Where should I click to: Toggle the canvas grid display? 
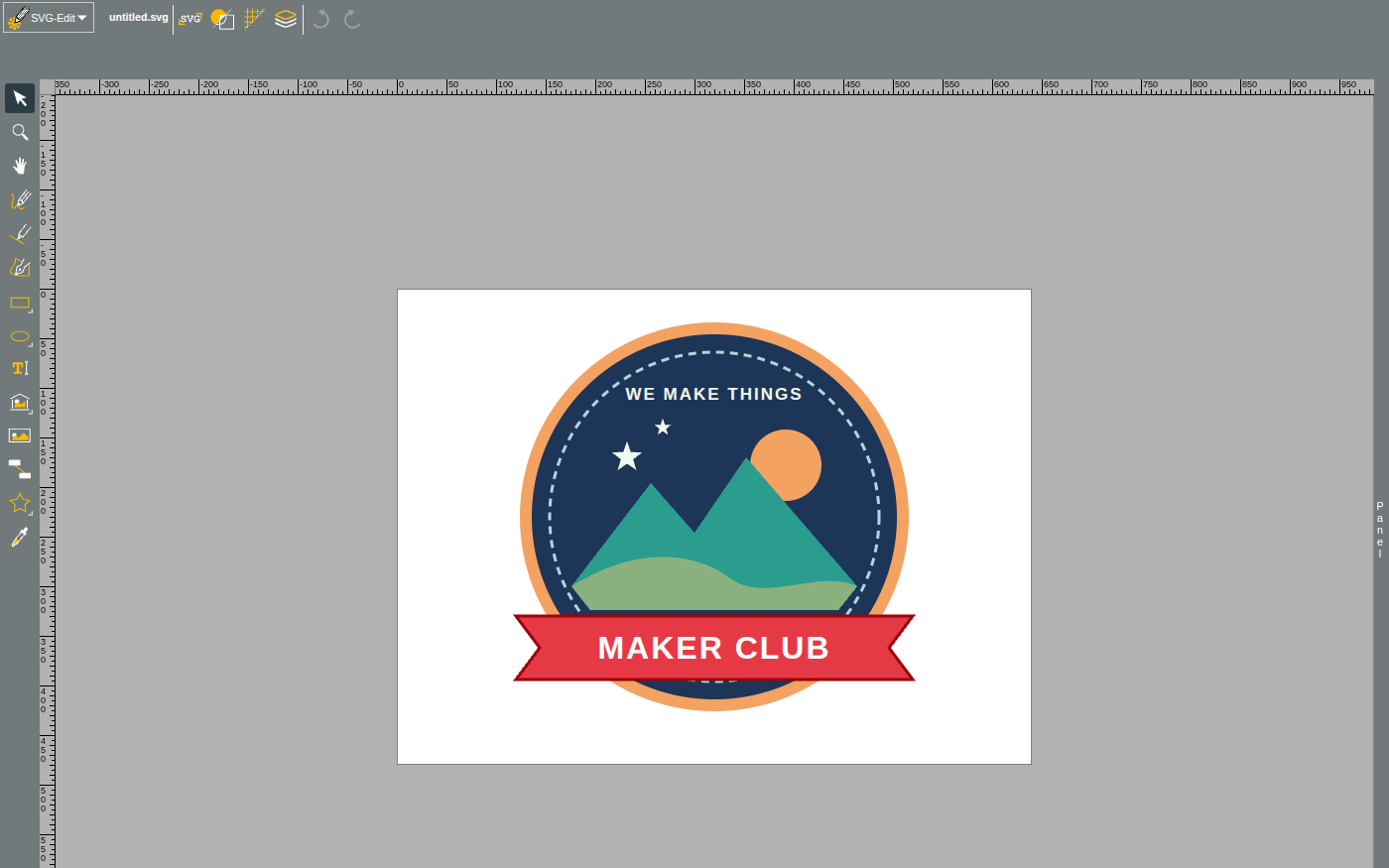click(x=254, y=19)
